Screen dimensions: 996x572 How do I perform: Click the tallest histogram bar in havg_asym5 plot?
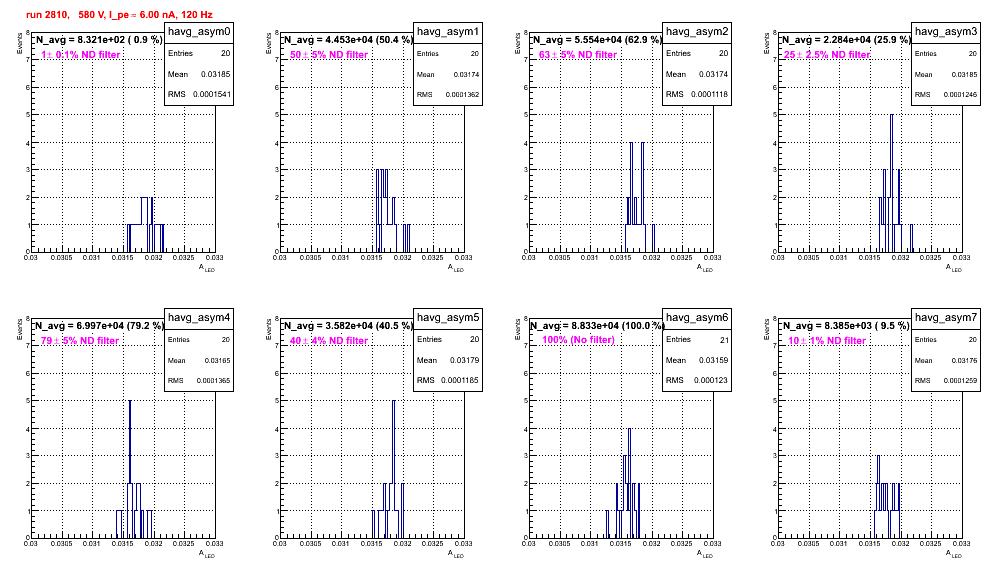(394, 469)
